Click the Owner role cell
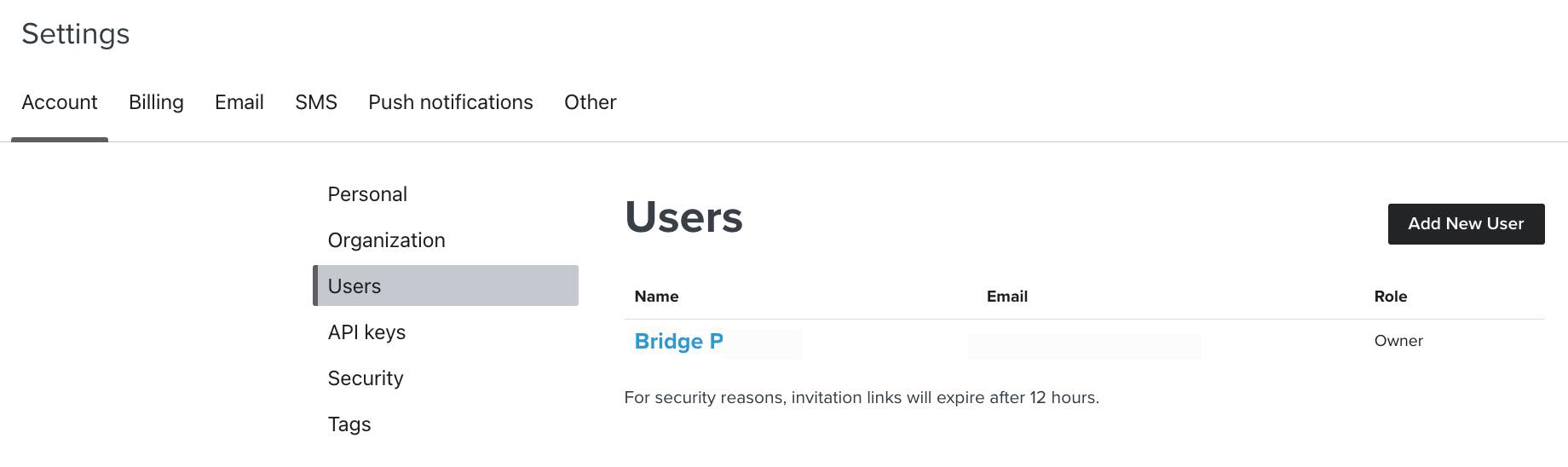Screen dimensions: 1568x467 pyautogui.click(x=1398, y=341)
